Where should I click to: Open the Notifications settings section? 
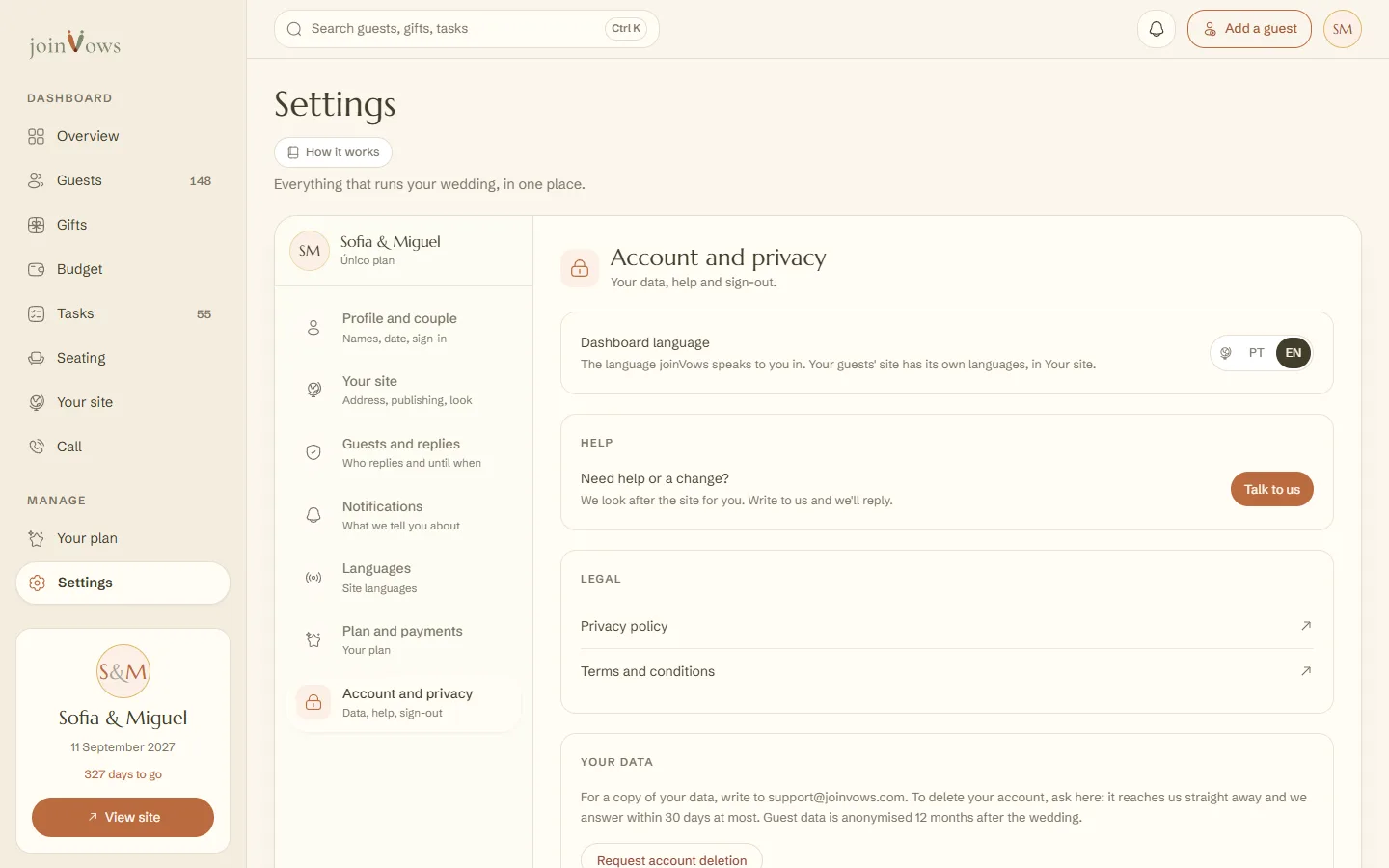[x=404, y=516]
